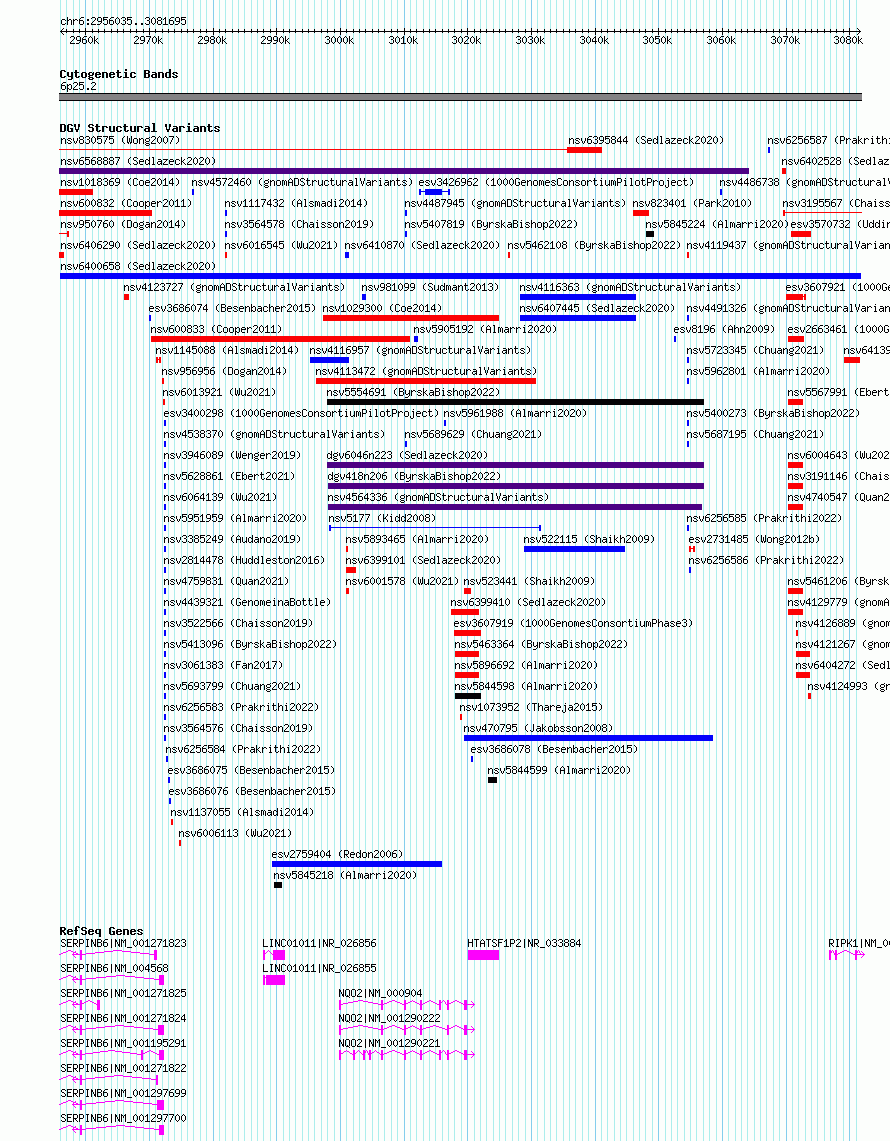Image resolution: width=890 pixels, height=1141 pixels.
Task: Select the SERPINB6 NM_001271823 transcript glyph
Action: pos(108,955)
